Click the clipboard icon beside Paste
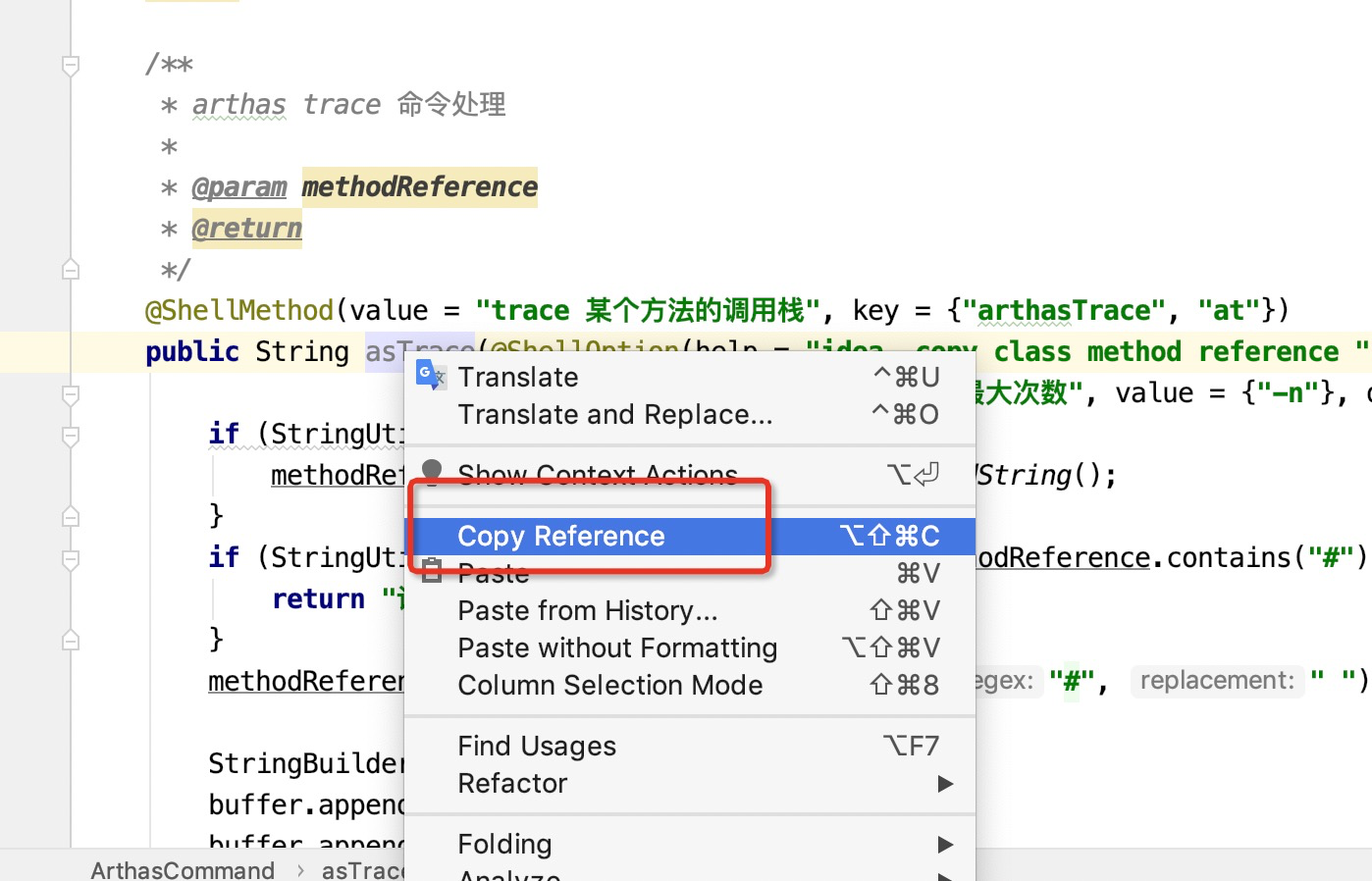This screenshot has width=1372, height=881. pyautogui.click(x=432, y=572)
